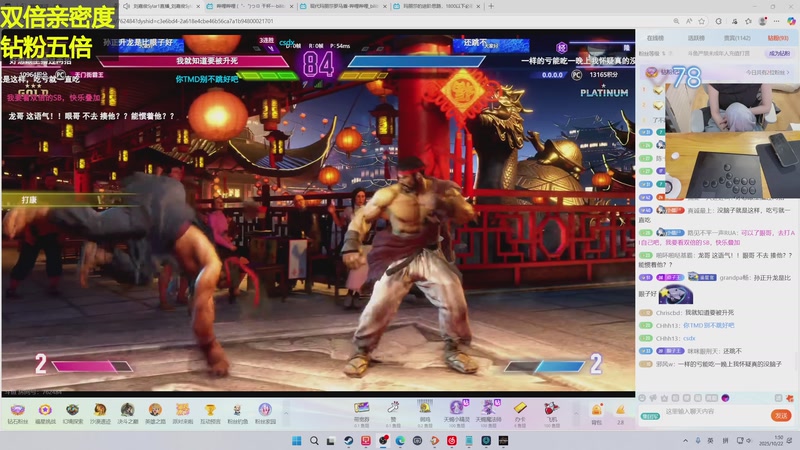Viewport: 800px width, 450px height.
Task: Add page to favorites star icon
Action: coord(702,21)
